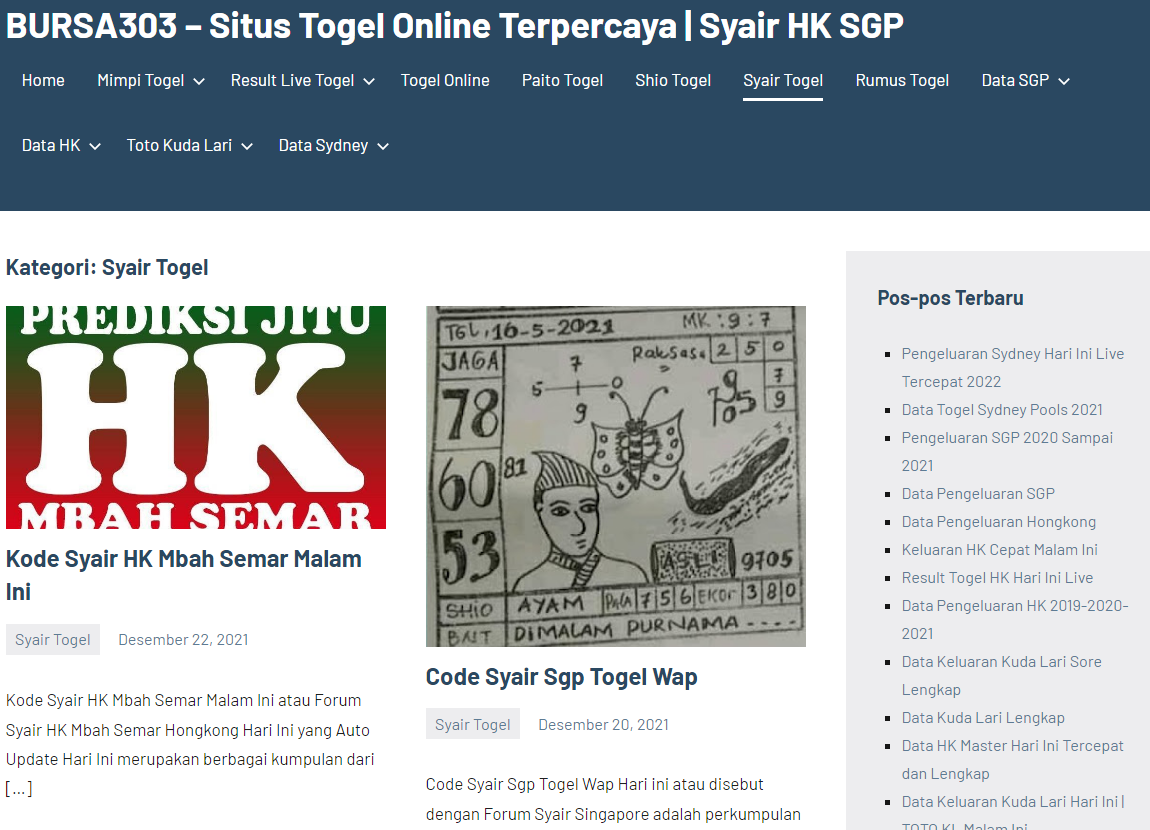Expand the Data HK submenu chevron

click(95, 146)
